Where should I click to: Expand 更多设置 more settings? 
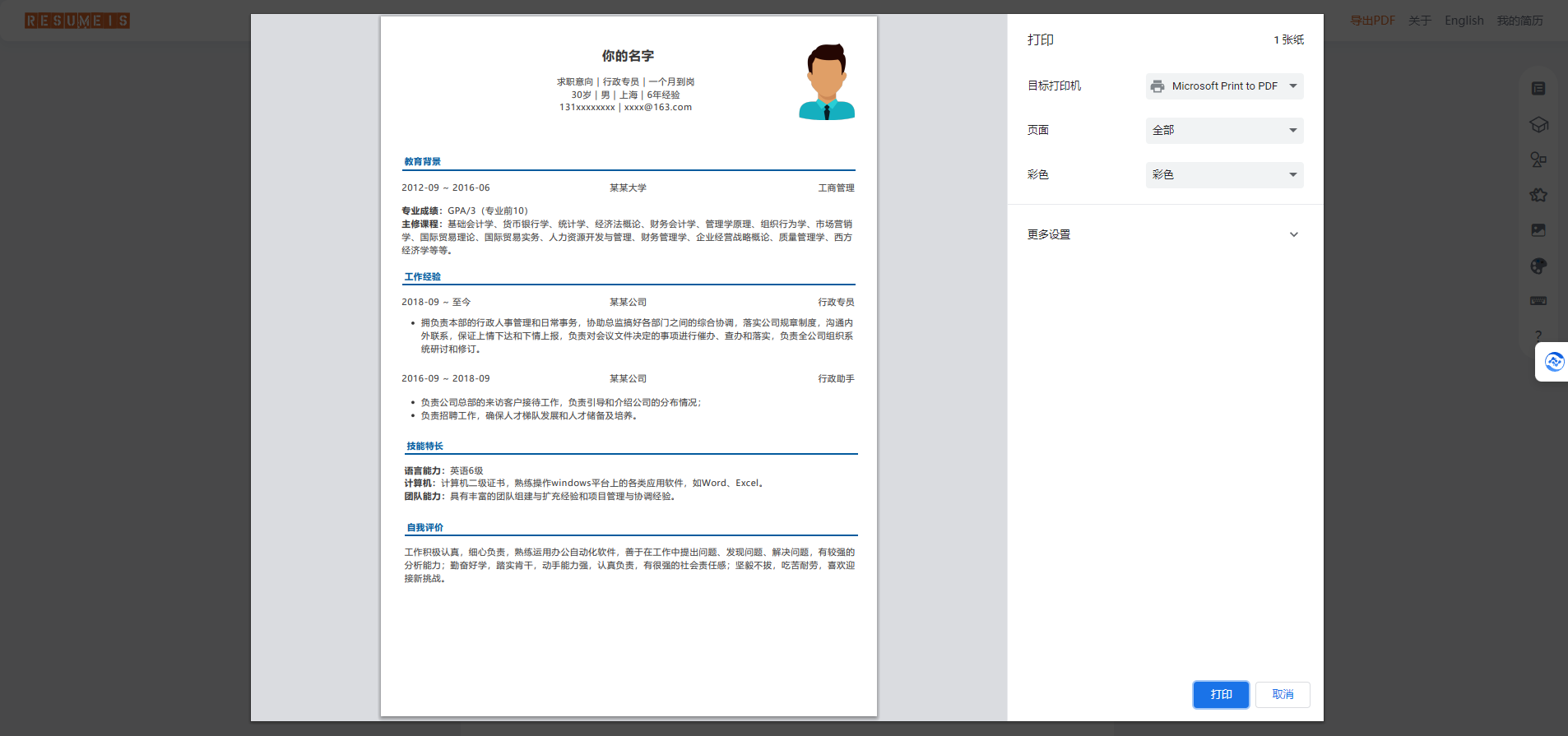(x=1165, y=234)
